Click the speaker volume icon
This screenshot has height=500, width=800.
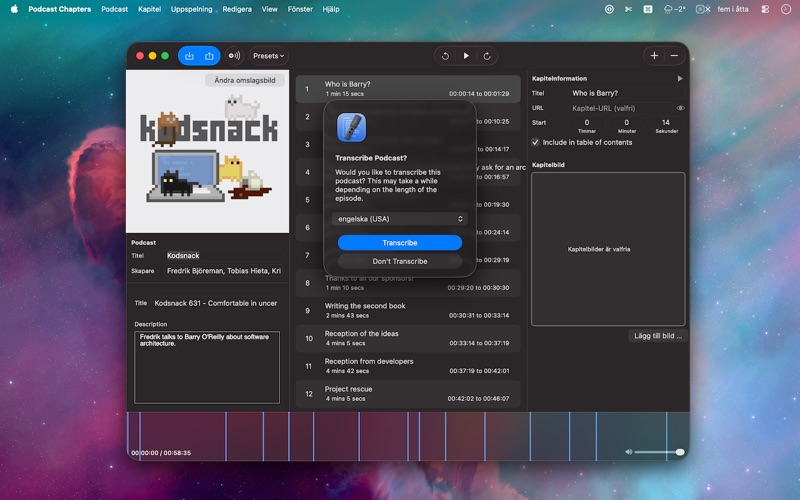point(629,452)
